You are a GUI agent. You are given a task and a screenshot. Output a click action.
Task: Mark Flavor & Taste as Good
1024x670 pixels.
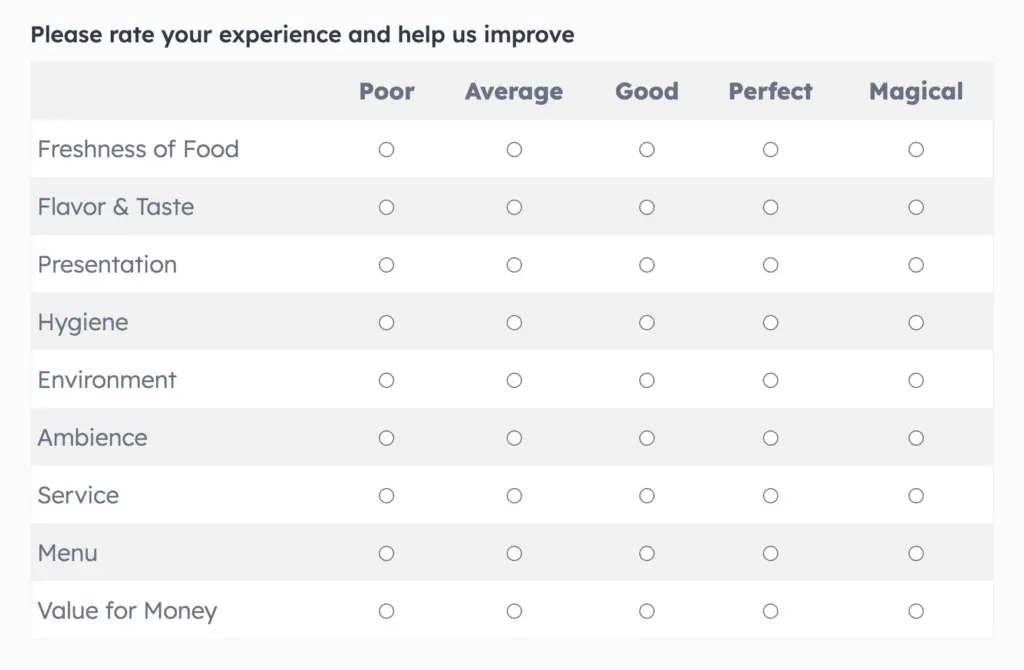click(647, 208)
